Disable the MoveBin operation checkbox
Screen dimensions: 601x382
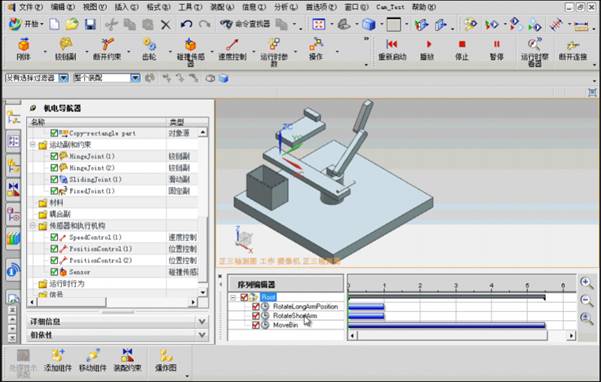(256, 325)
